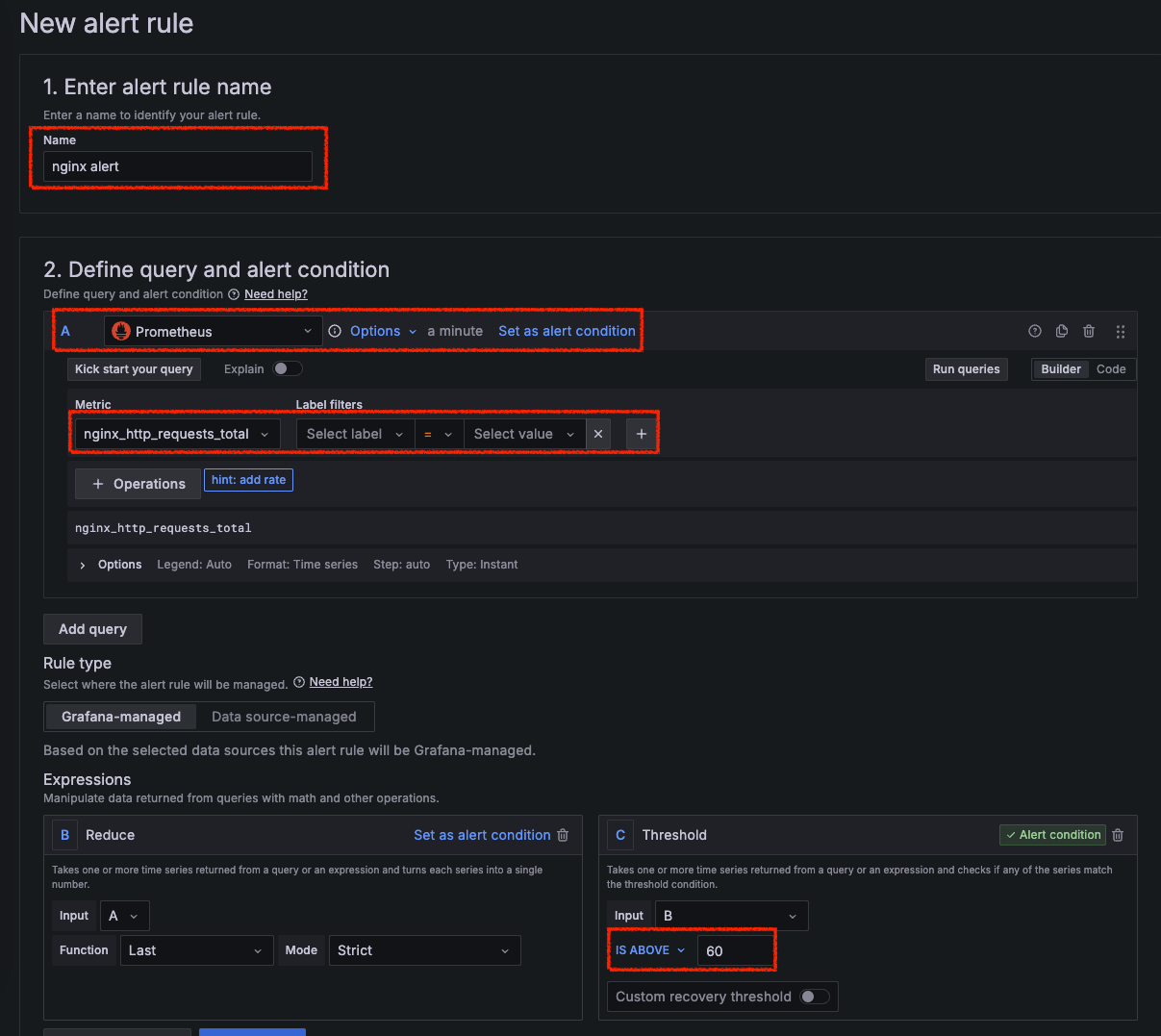Screen dimensions: 1161x1036
Task: Select Grafana-managed rule type
Action: pyautogui.click(x=121, y=717)
